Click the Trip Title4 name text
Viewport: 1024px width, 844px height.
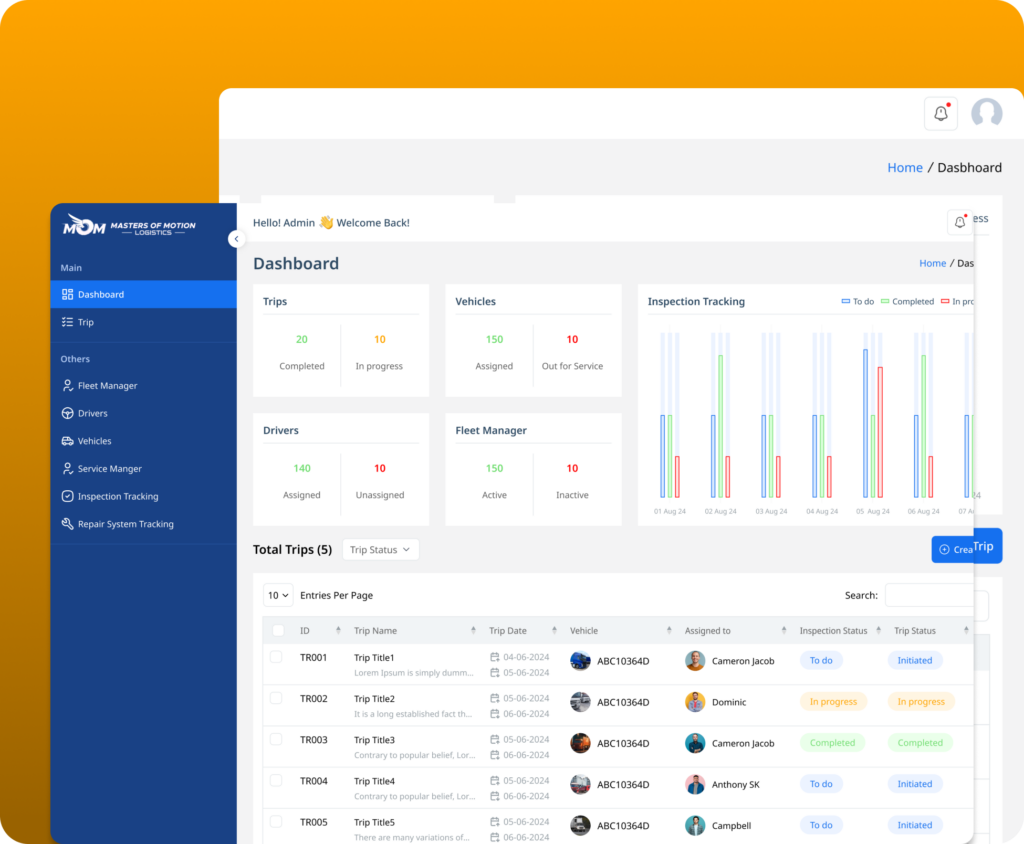(374, 781)
